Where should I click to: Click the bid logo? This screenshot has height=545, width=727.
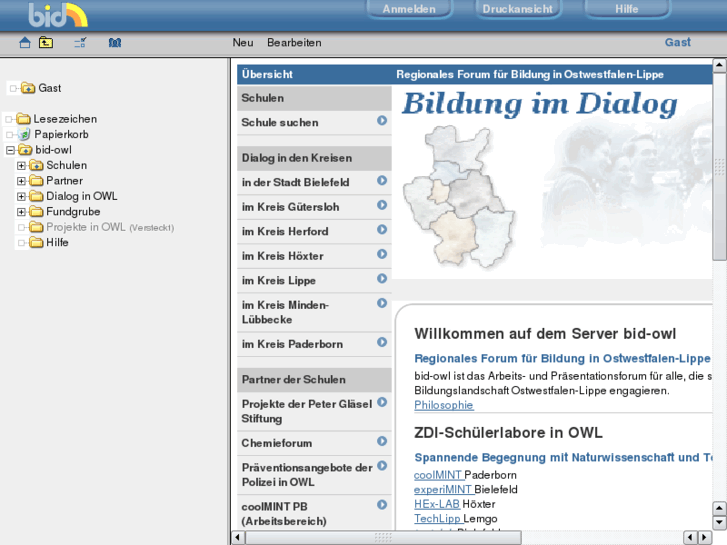coord(57,15)
